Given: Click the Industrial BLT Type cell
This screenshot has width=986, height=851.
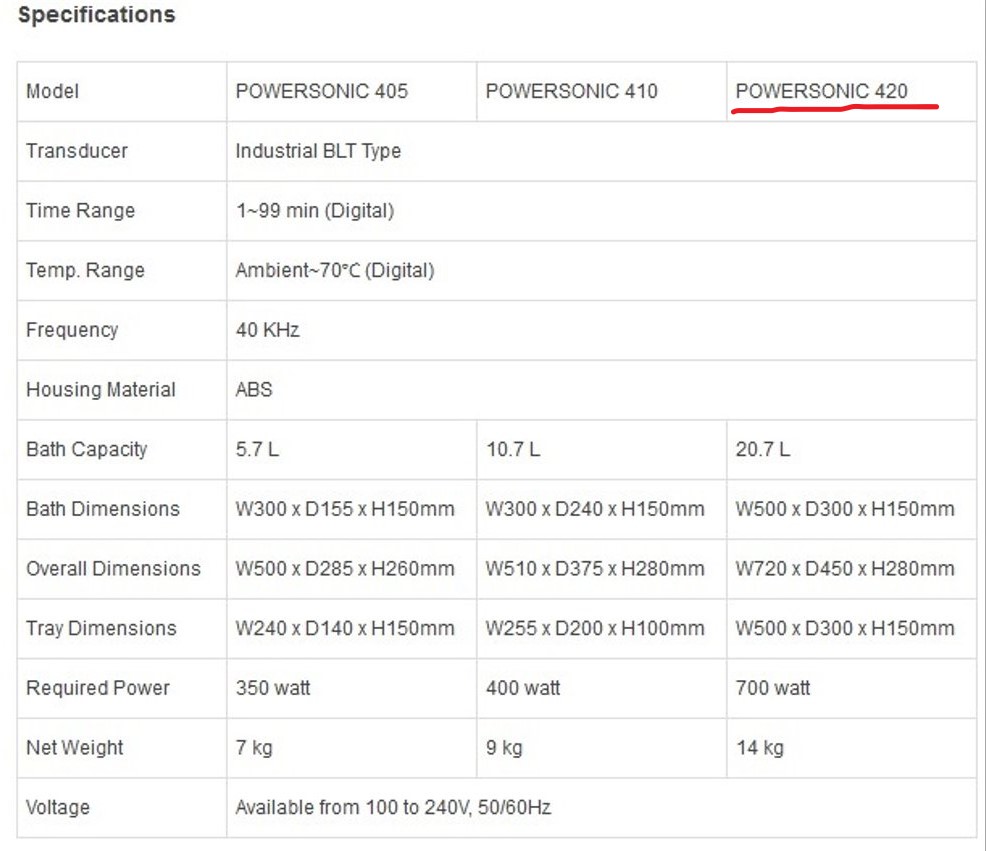Looking at the screenshot, I should point(318,151).
